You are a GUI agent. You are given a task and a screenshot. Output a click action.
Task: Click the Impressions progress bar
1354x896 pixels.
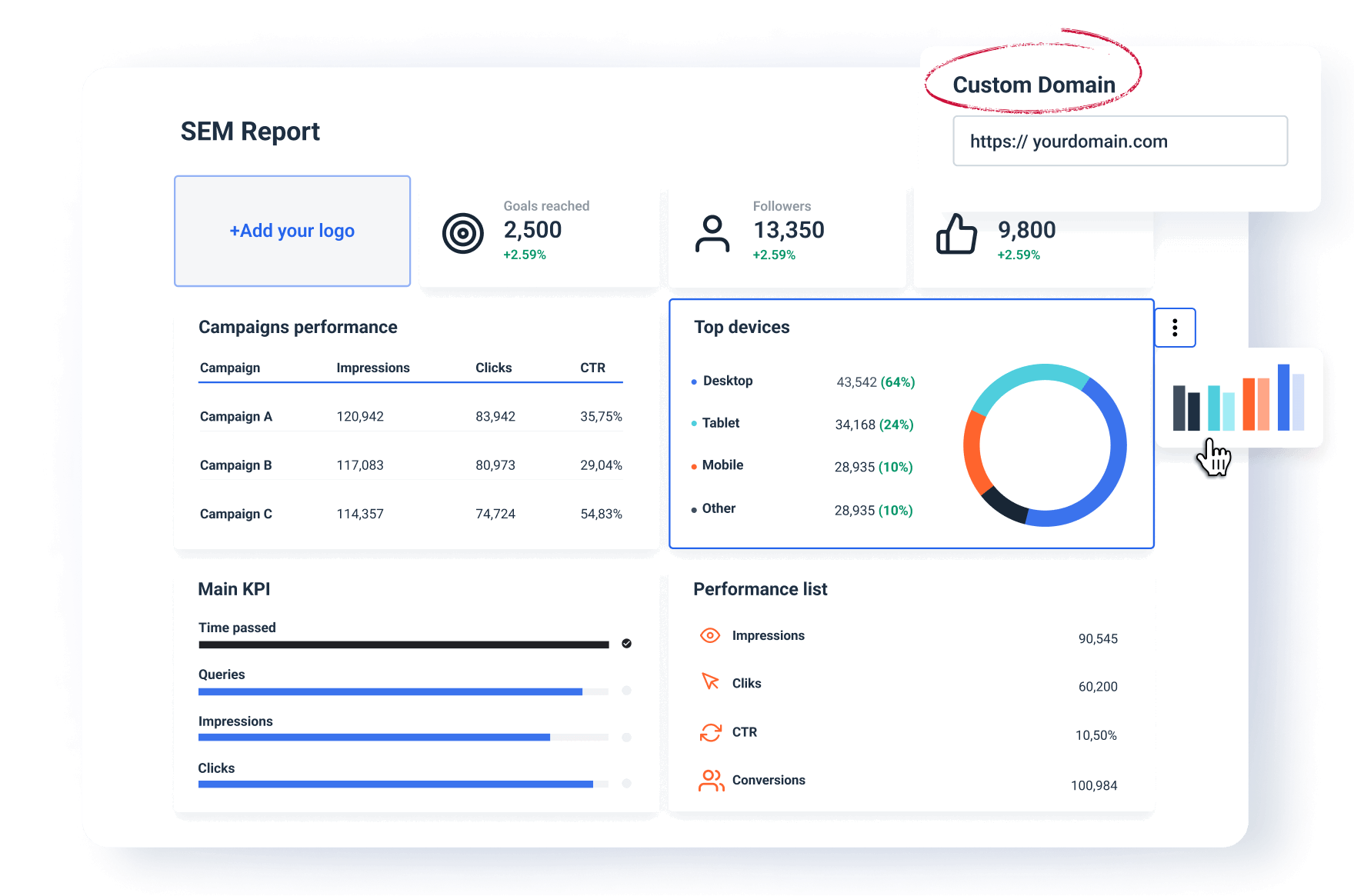375,737
